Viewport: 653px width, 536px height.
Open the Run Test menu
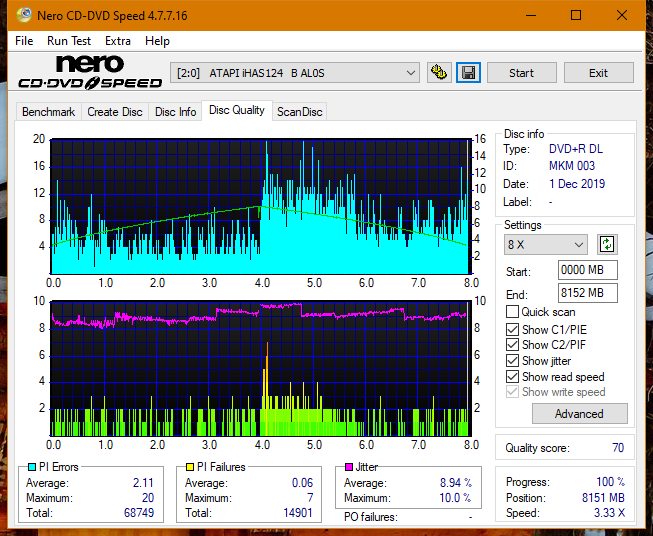pos(69,41)
